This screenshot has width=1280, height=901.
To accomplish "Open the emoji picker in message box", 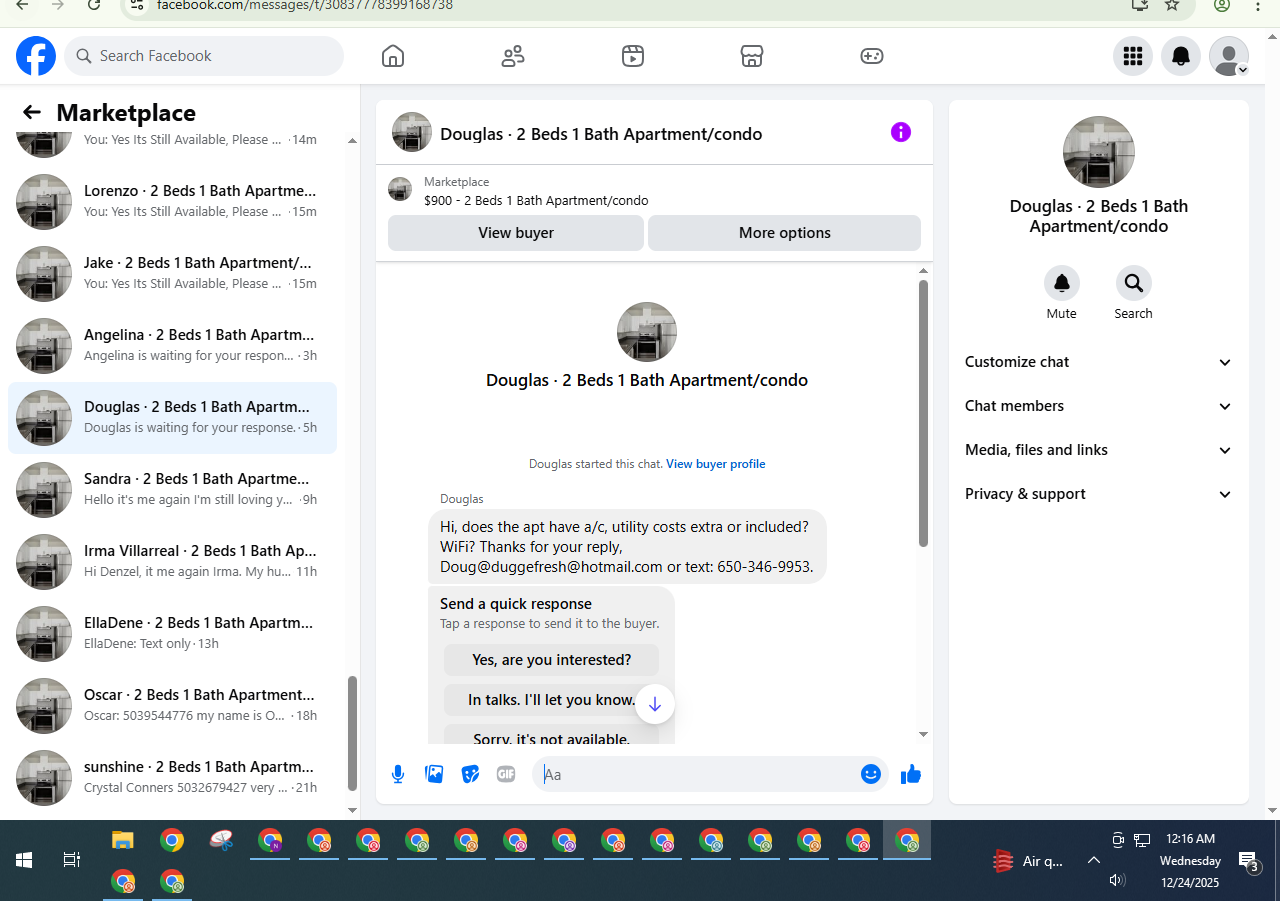I will point(871,774).
